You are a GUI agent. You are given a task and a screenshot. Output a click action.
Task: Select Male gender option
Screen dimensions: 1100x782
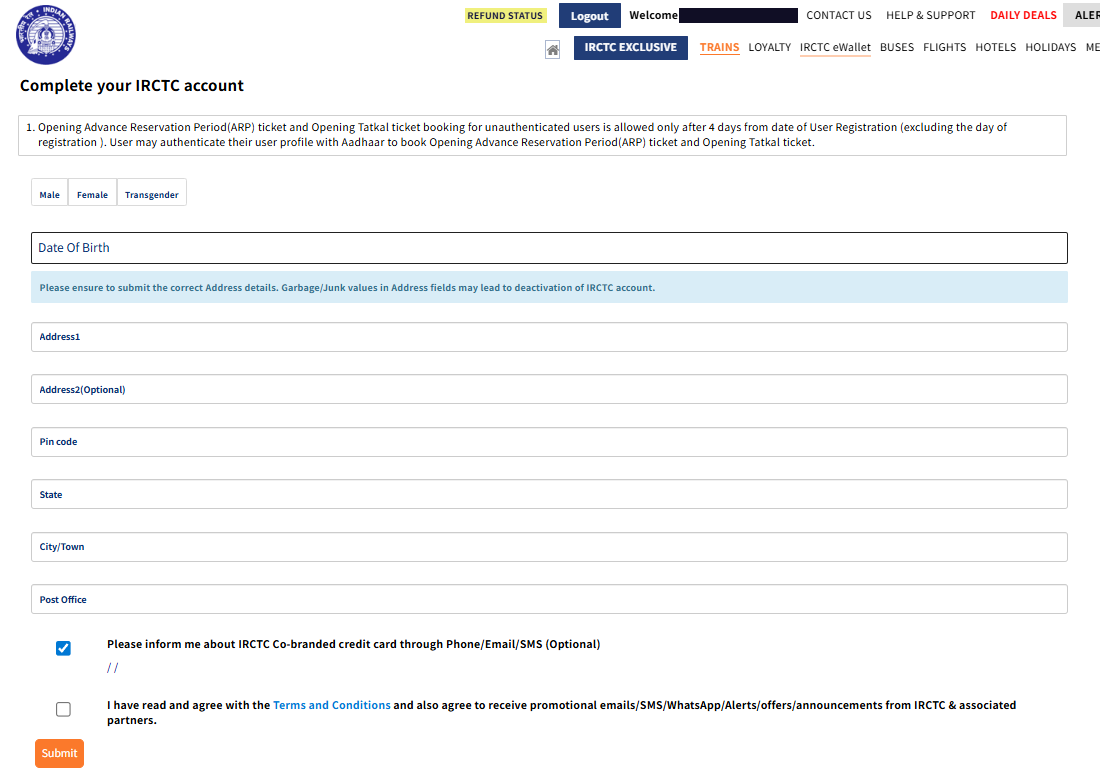[x=49, y=194]
